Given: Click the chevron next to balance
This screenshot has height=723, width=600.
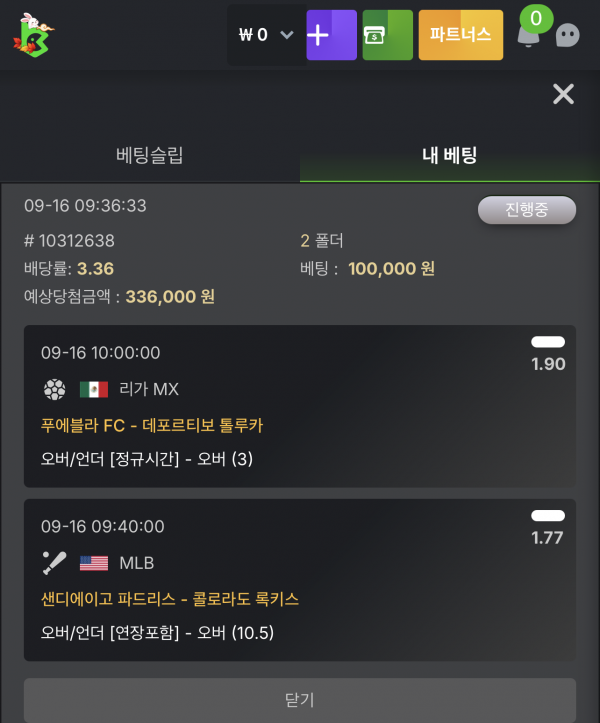Looking at the screenshot, I should 287,35.
